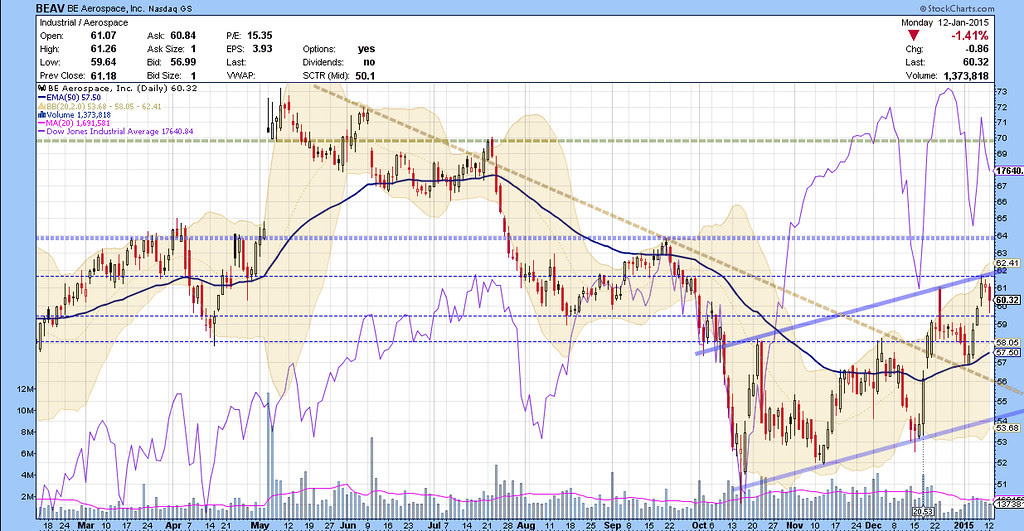Click the "Nasdaq GS" exchange label
Screen dimensions: 1024x531
coord(170,9)
